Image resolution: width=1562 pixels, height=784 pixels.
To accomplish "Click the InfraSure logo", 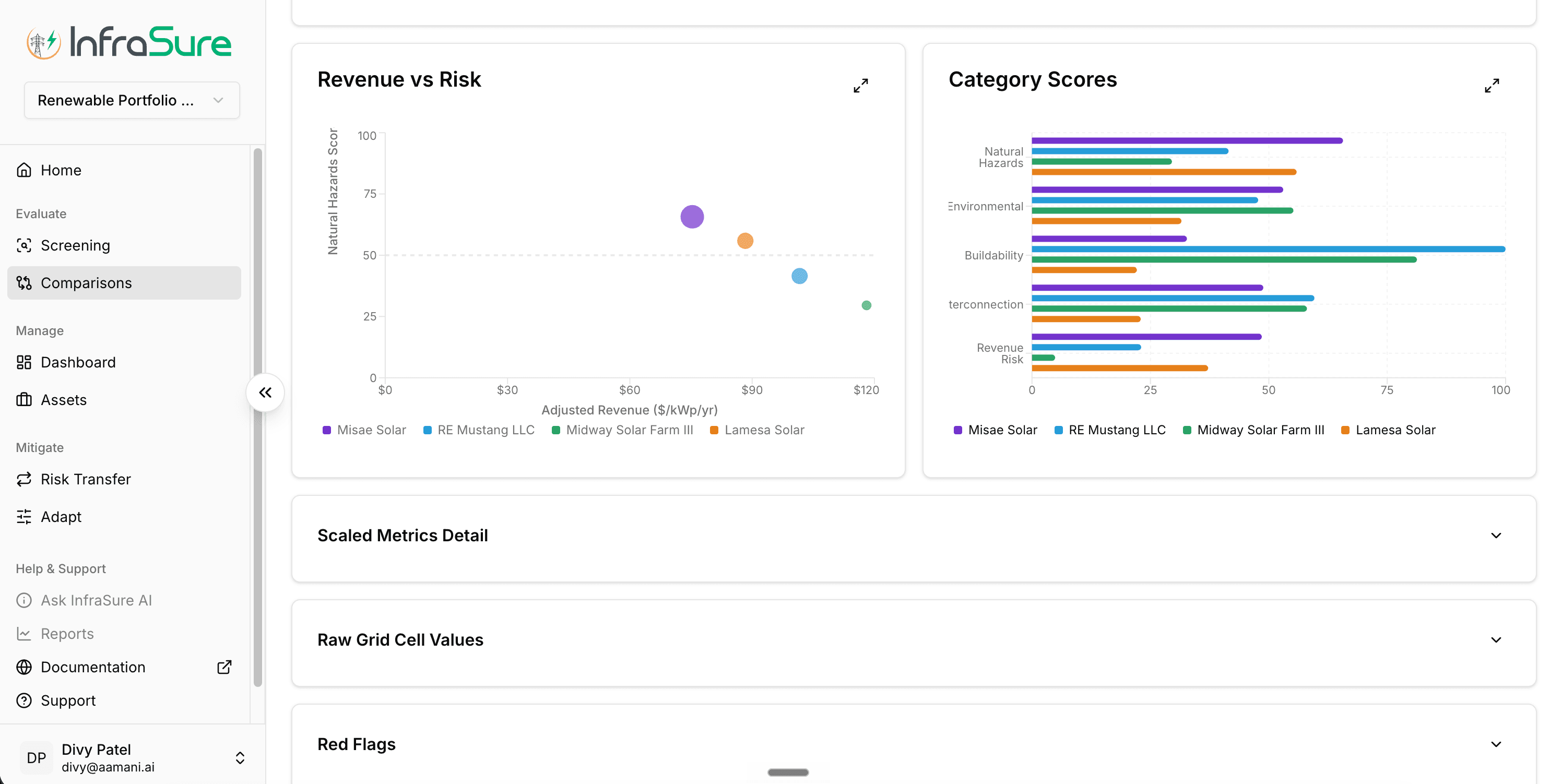I will pos(128,42).
